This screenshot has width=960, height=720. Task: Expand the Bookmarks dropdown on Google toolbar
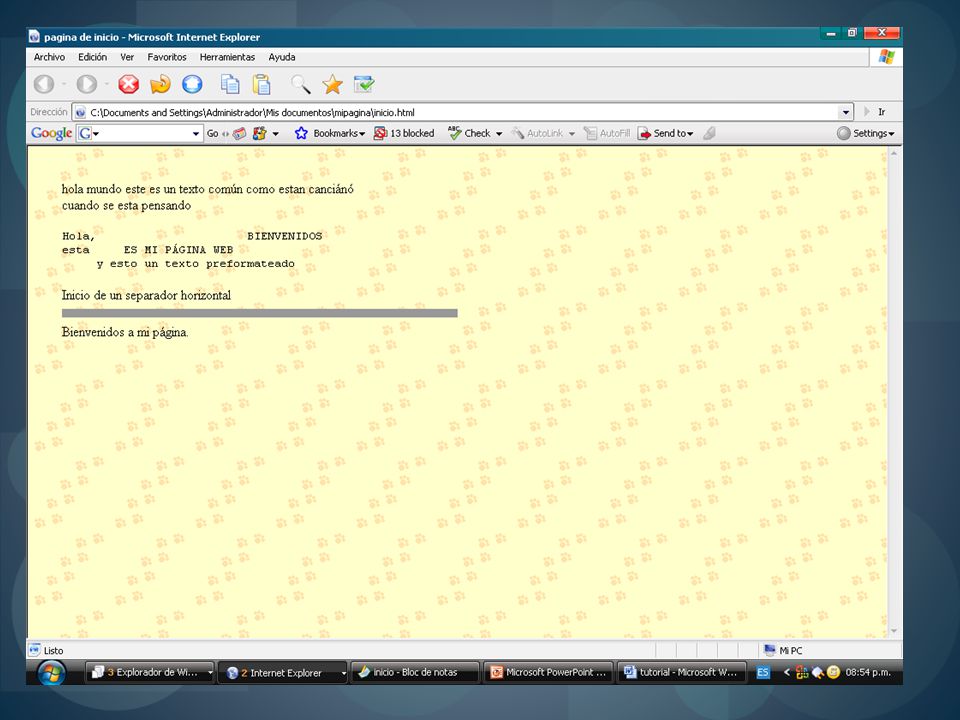tap(362, 133)
